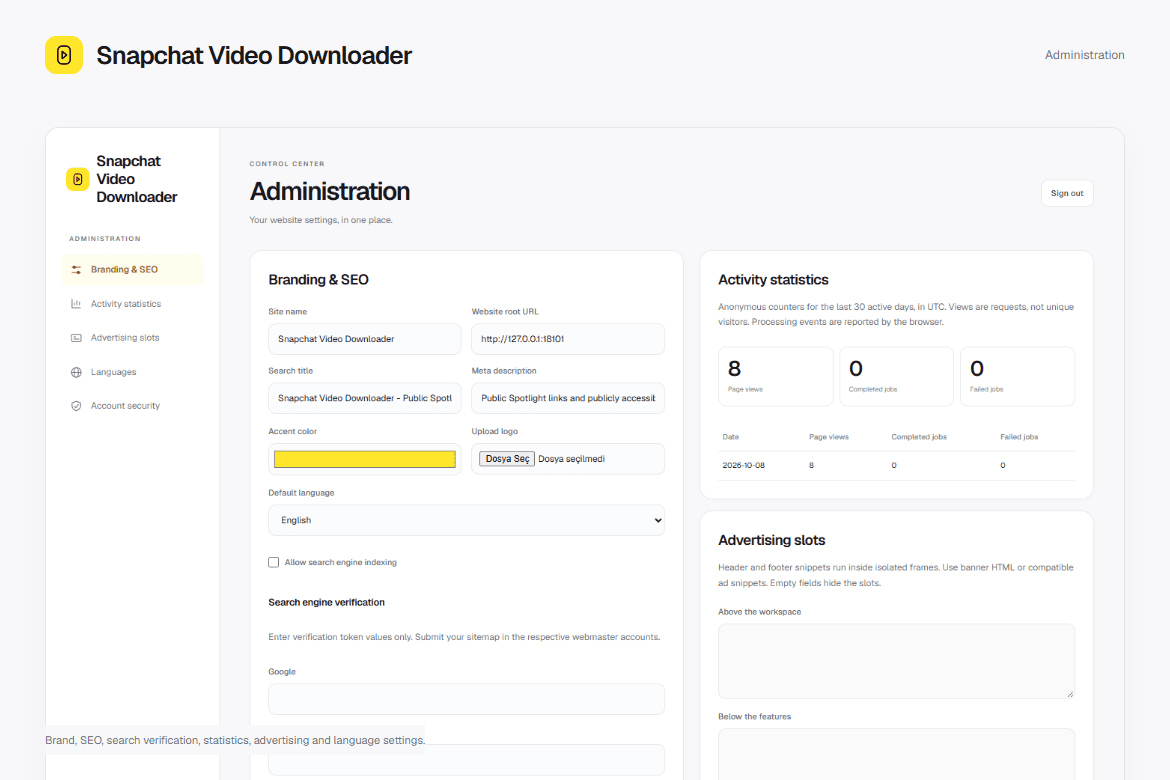Click the Failed jobs count card
The height and width of the screenshot is (780, 1170).
(1017, 376)
